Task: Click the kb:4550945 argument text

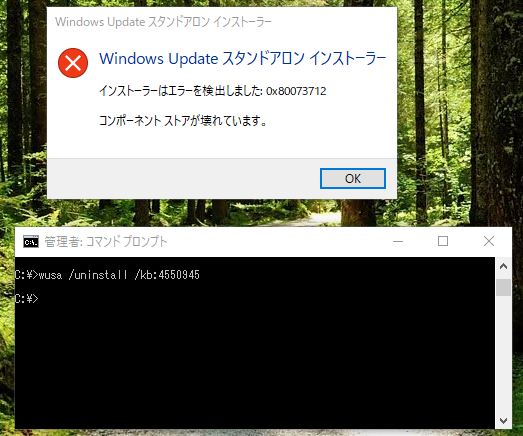Action: point(170,275)
